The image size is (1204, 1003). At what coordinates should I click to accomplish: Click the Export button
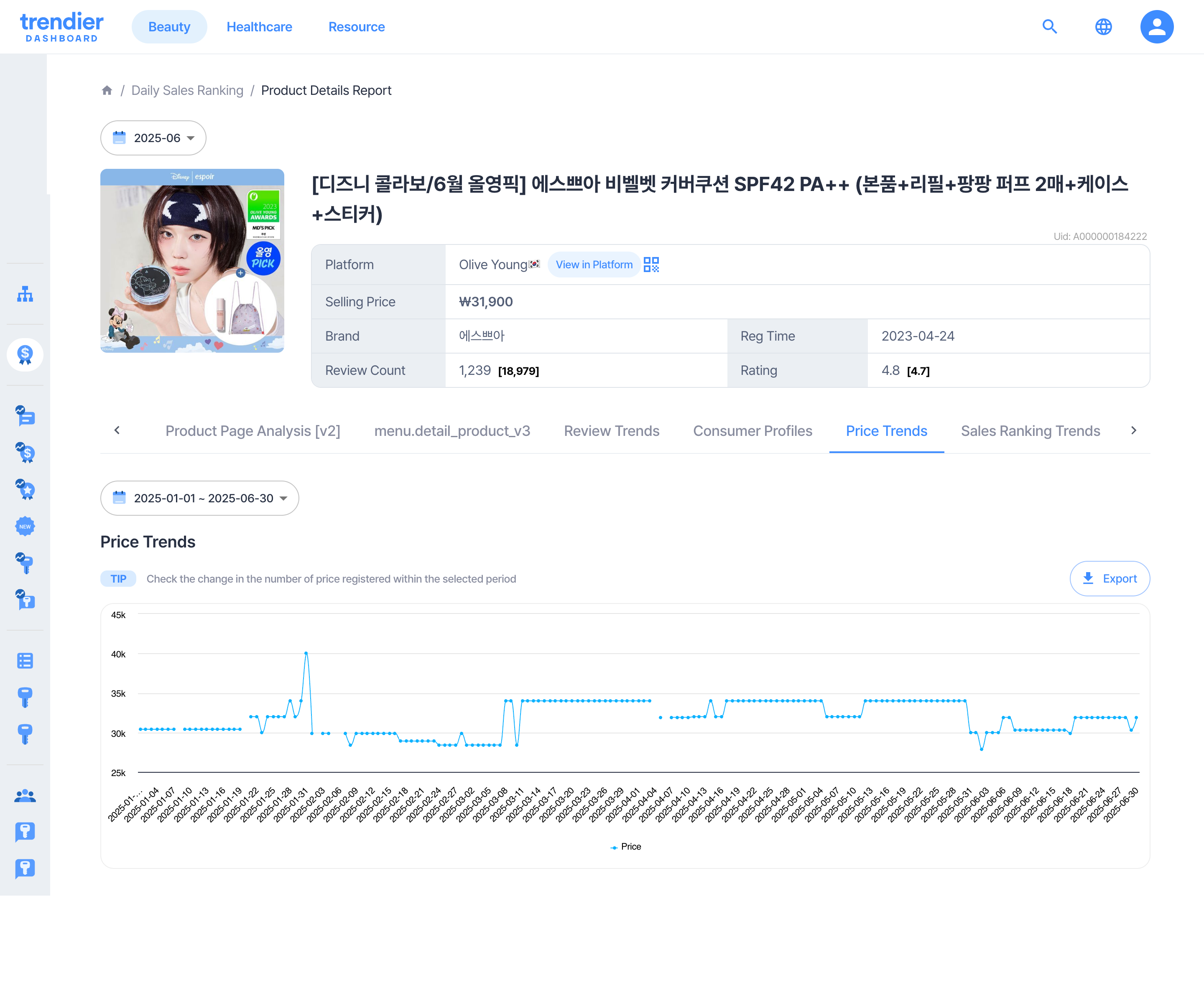1110,578
